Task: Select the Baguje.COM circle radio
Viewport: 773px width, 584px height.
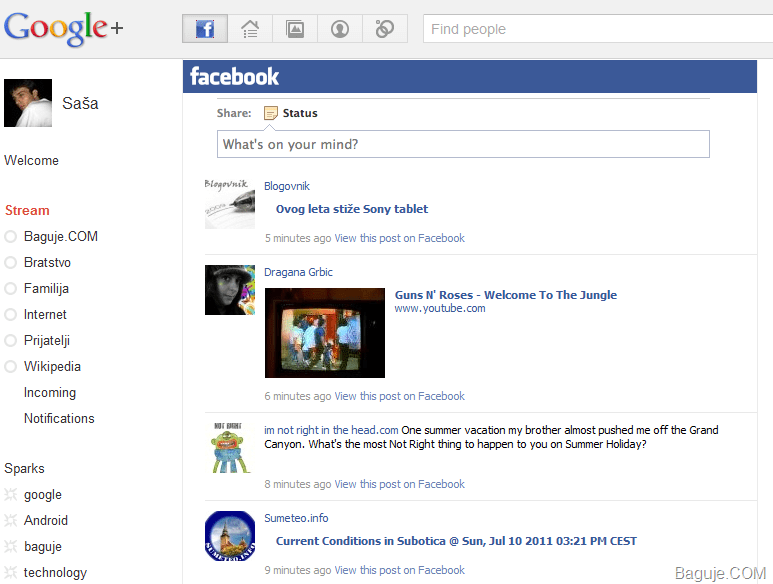Action: click(10, 237)
